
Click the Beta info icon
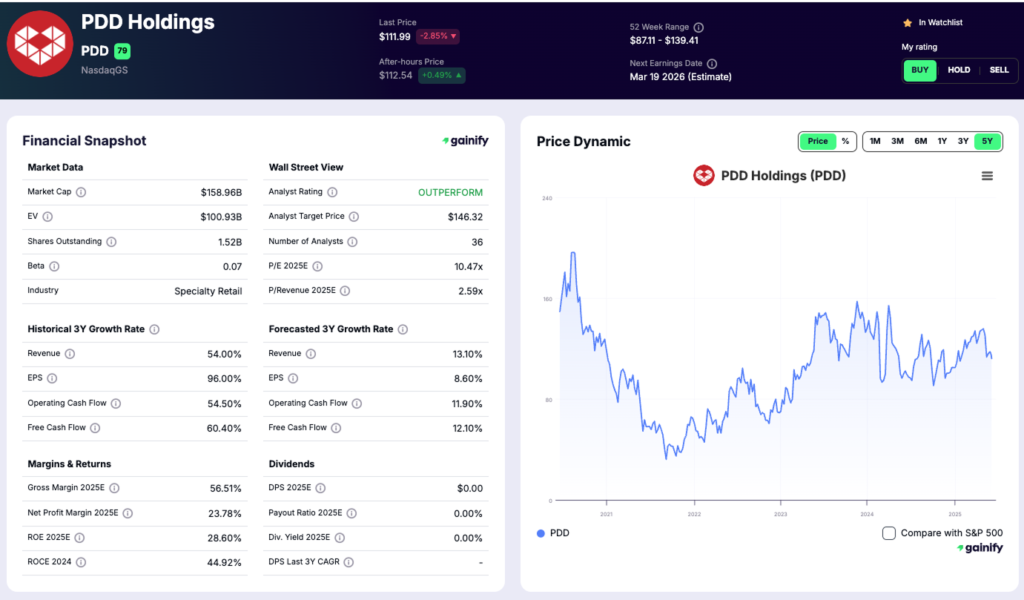tap(54, 266)
